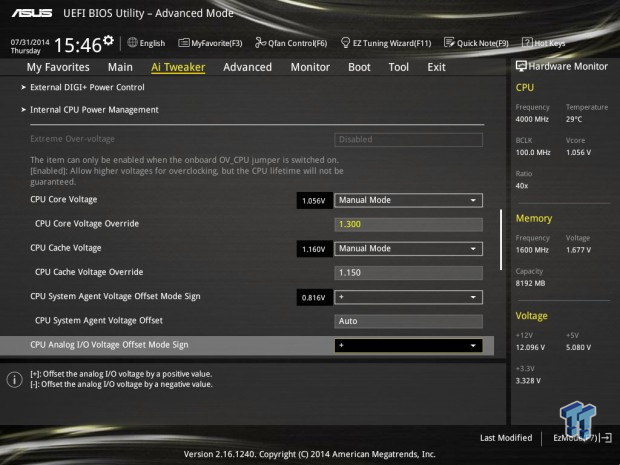Viewport: 620px width, 465px height.
Task: Click the Quick Note notepad icon
Action: (x=449, y=42)
